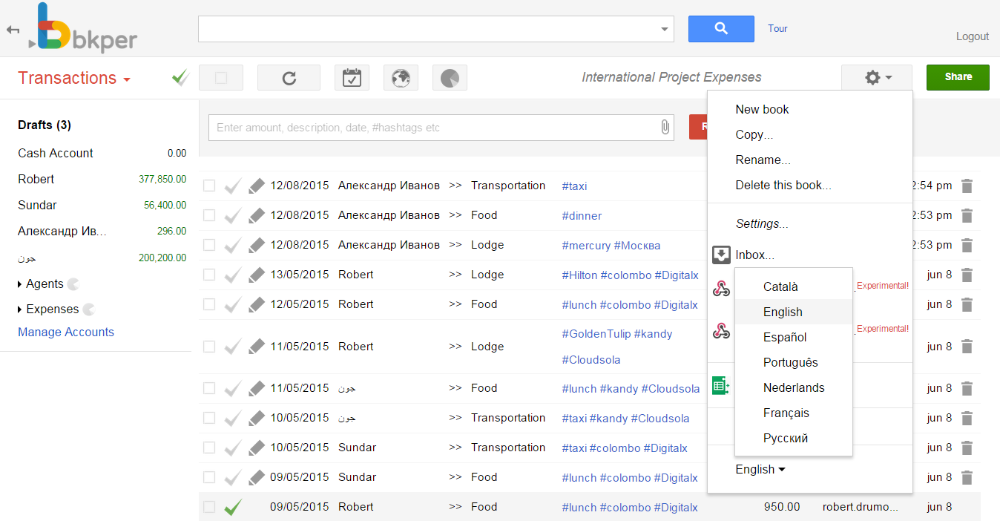This screenshot has width=1000, height=521.
Task: Select Rename... from the menu
Action: pyautogui.click(x=763, y=160)
